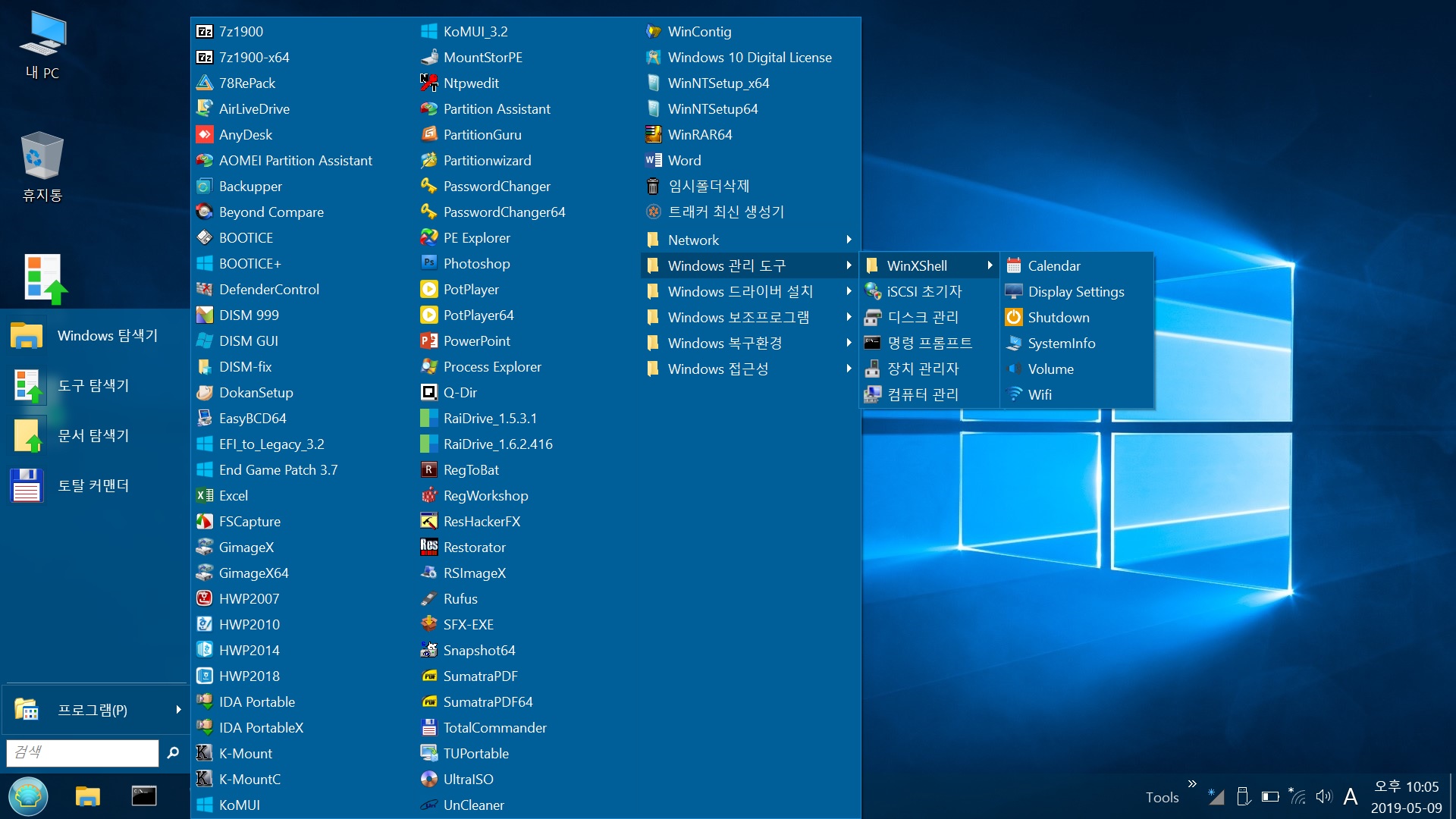Viewport: 1456px width, 819px height.
Task: Click the Rufus USB icon
Action: [x=429, y=598]
